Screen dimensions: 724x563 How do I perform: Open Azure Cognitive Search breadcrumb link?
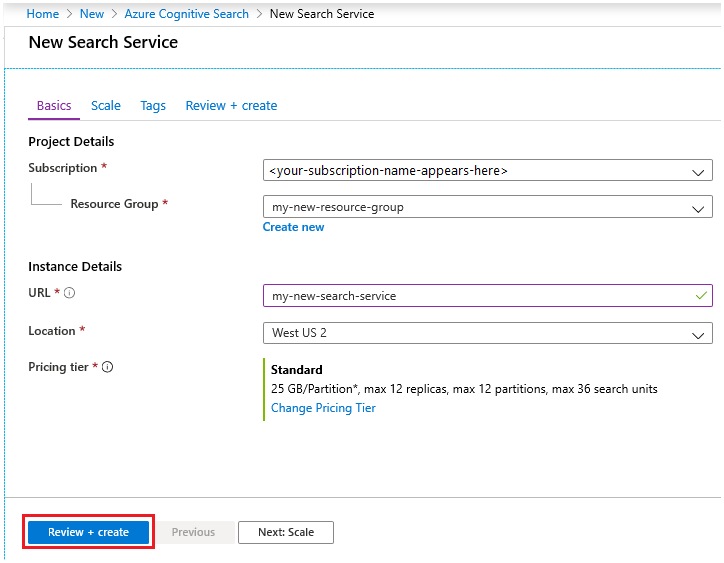186,14
